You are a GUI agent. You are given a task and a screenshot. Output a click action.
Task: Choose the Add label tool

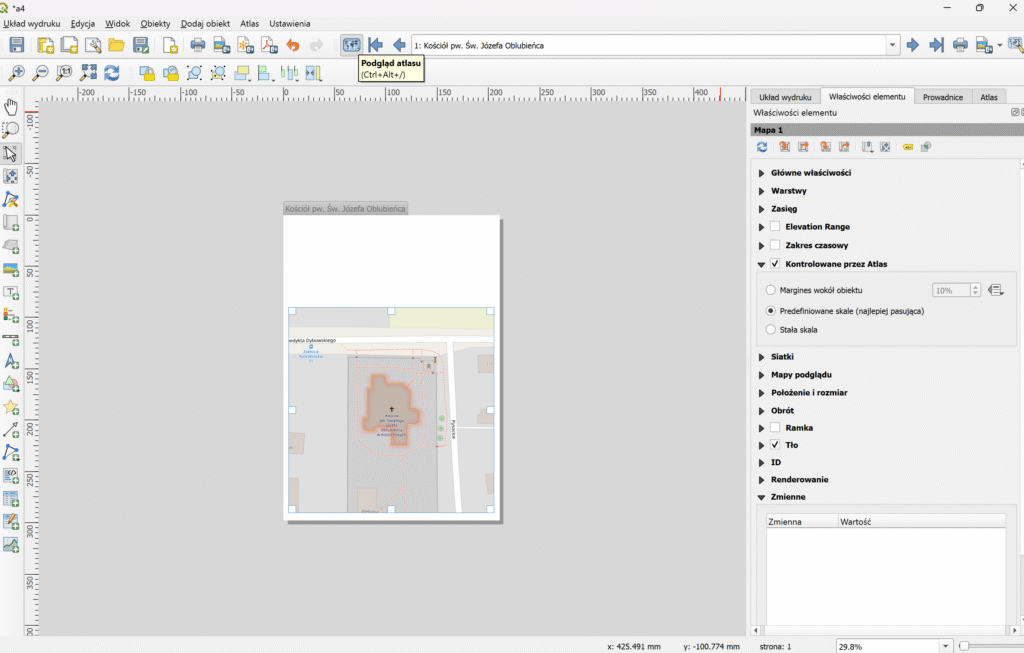tap(11, 292)
